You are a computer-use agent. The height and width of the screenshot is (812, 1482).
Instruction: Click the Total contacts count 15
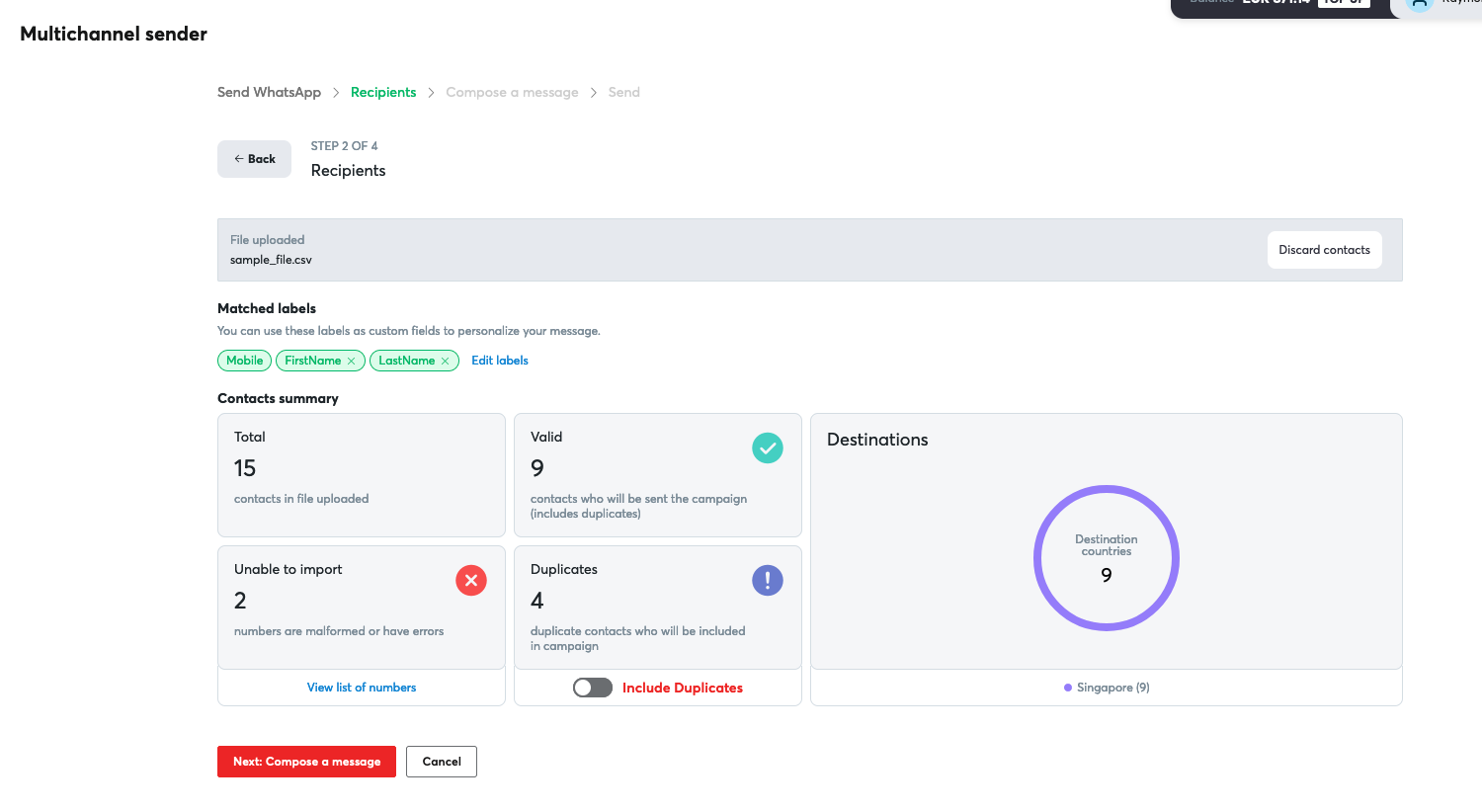point(245,468)
